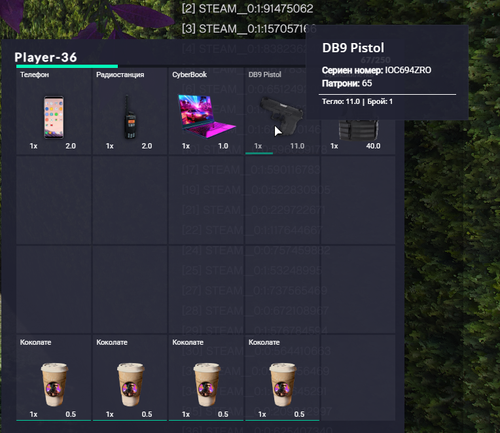
Task: Select the leftmost Кохолате coffee cup
Action: point(54,384)
